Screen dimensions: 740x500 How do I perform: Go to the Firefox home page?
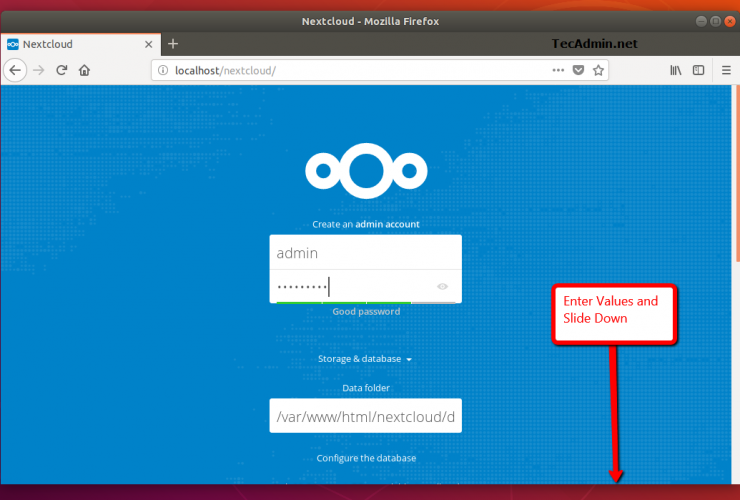point(85,70)
